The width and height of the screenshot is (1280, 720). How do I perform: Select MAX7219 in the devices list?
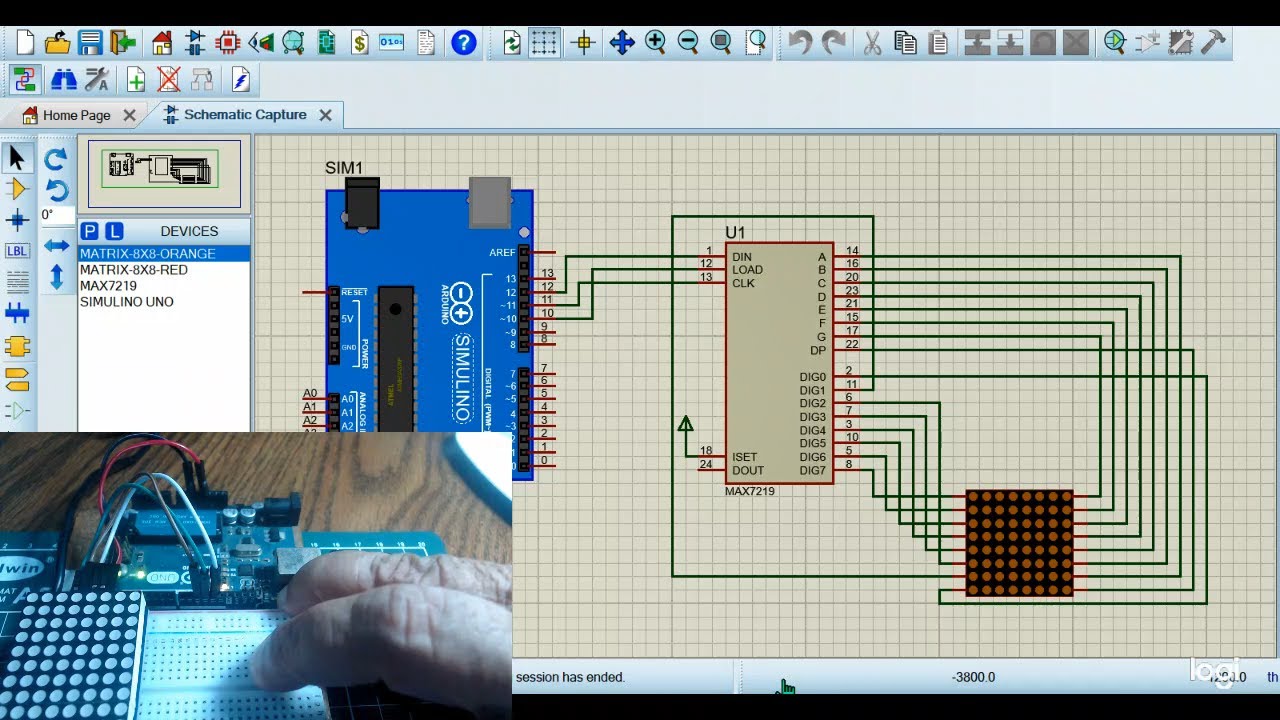(x=164, y=286)
